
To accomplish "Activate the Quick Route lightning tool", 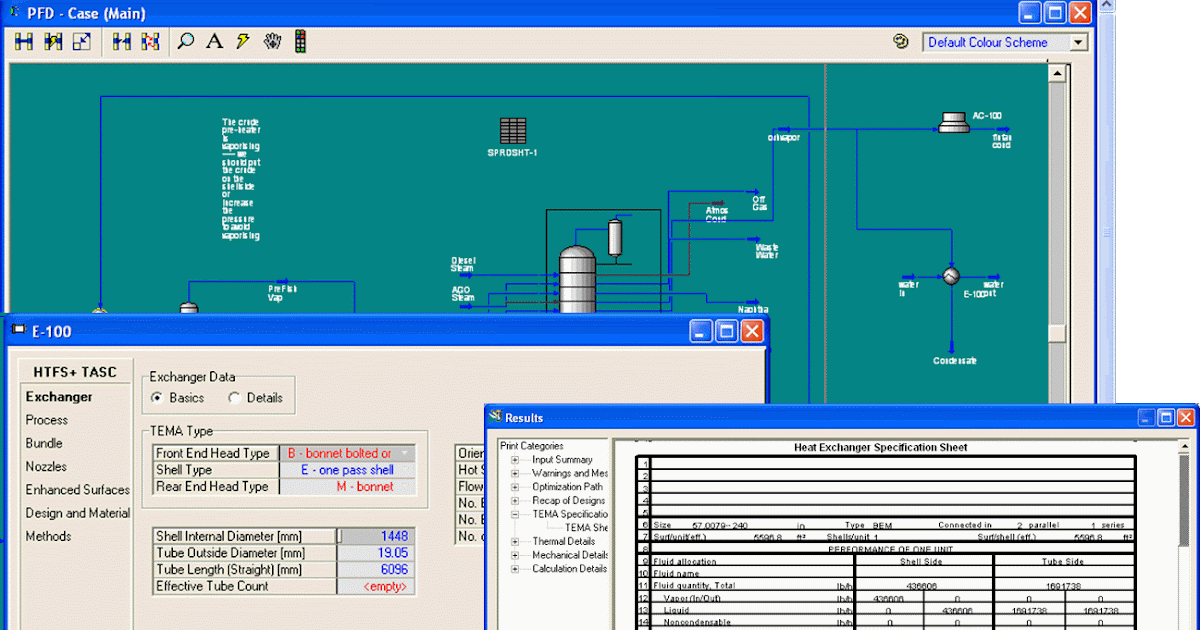I will 241,42.
